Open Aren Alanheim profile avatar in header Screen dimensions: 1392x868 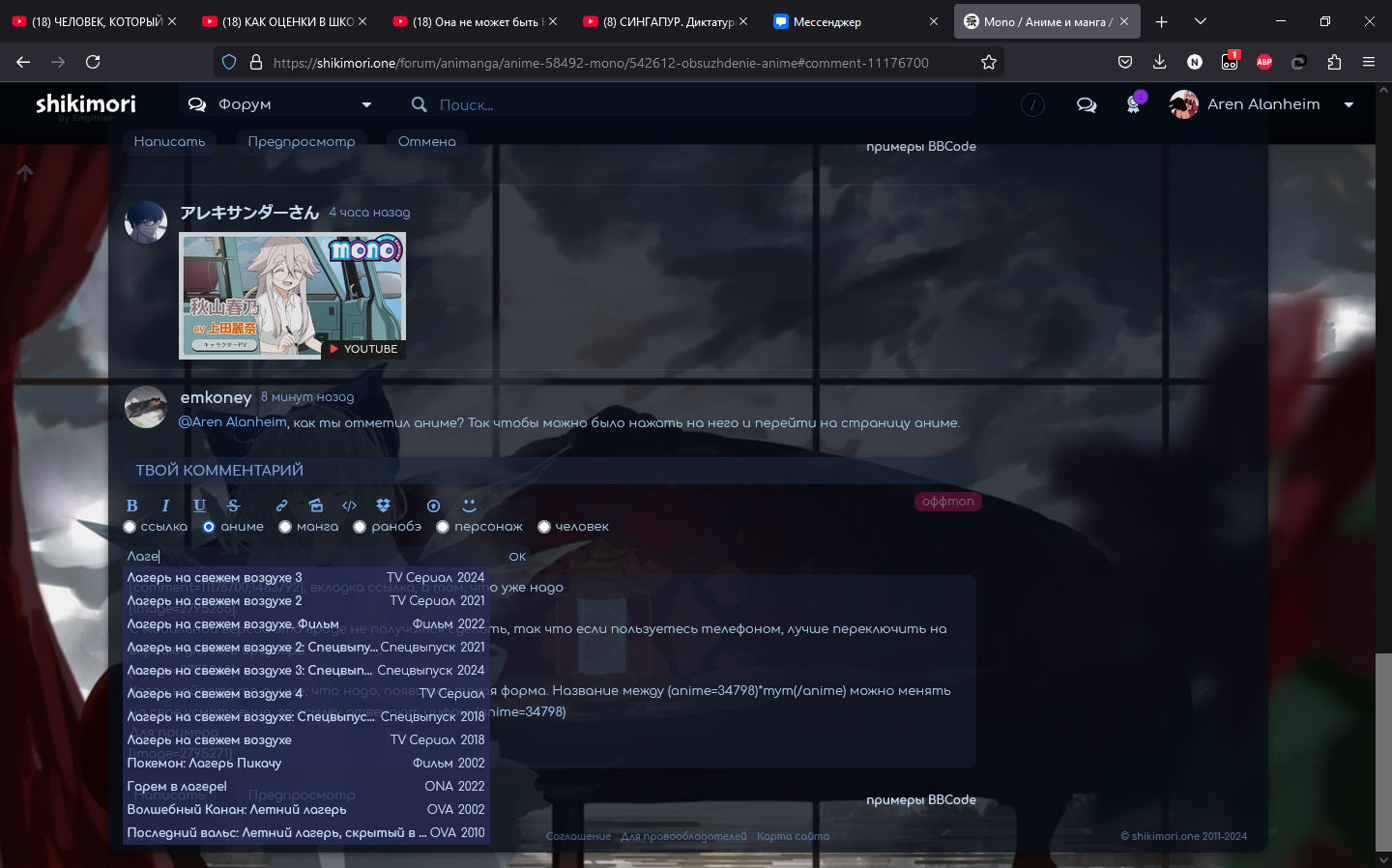coord(1184,104)
